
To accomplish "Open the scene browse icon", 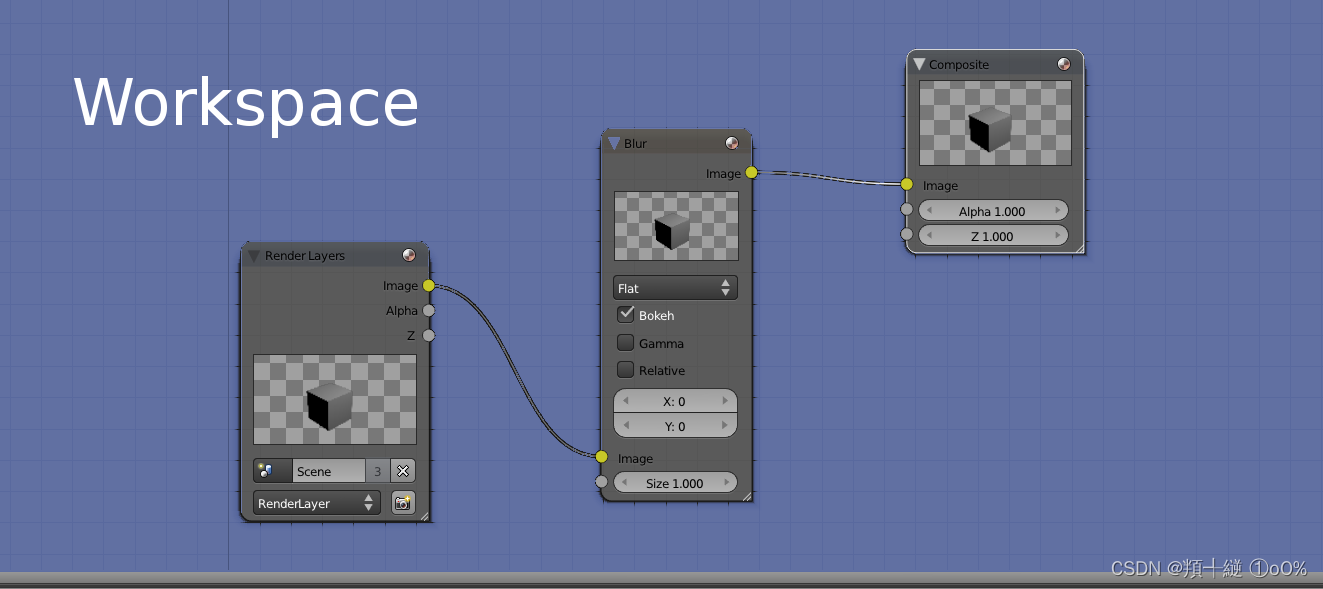I will coord(272,471).
